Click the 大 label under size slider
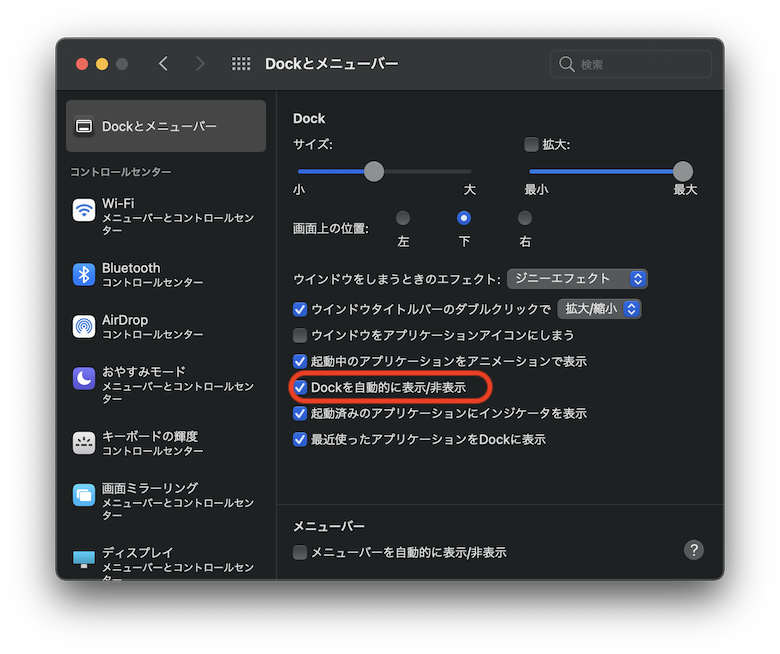The width and height of the screenshot is (780, 654). [470, 189]
